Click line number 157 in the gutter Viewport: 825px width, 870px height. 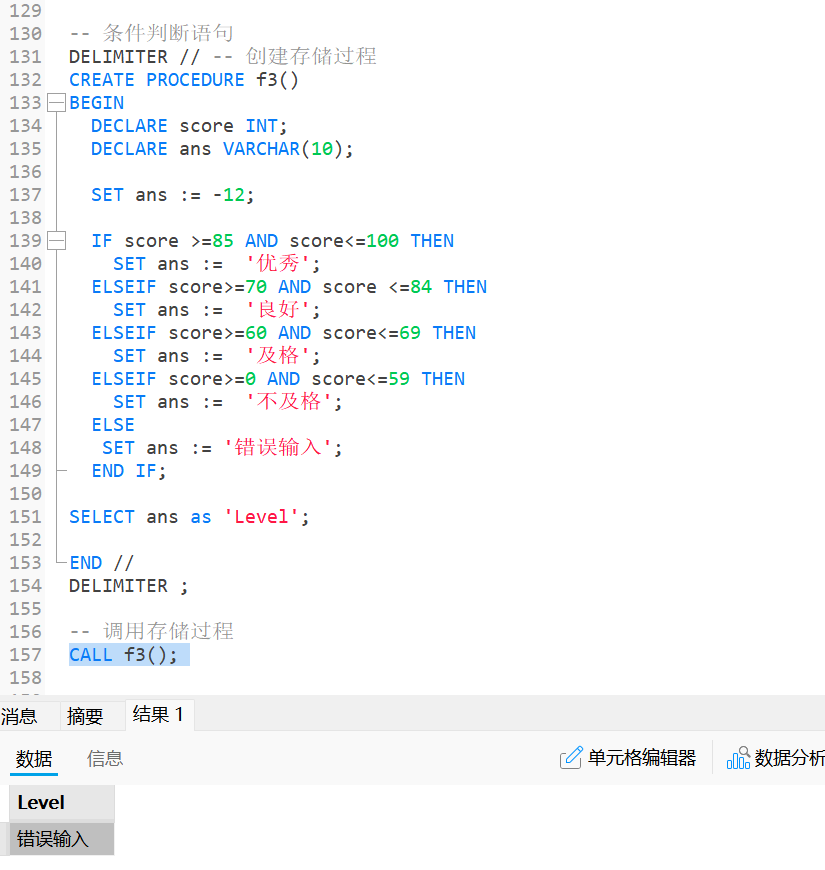pyautogui.click(x=25, y=655)
